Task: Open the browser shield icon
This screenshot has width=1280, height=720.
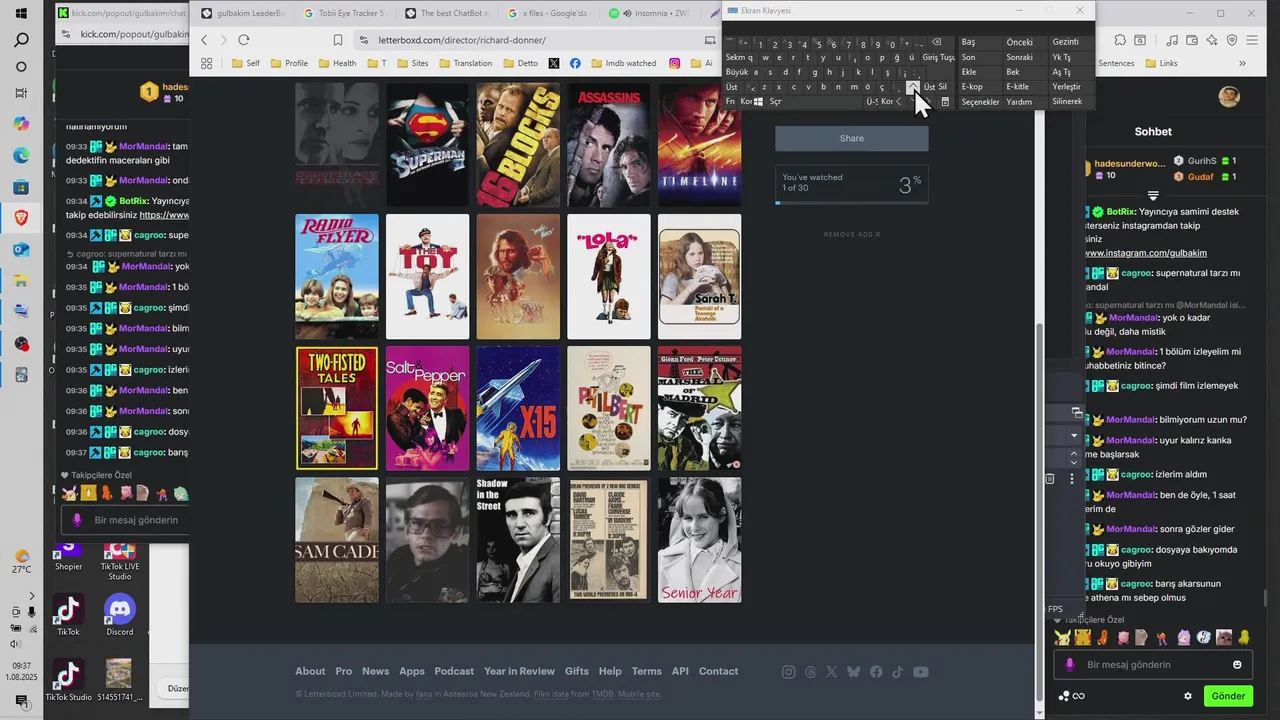Action: [1233, 40]
